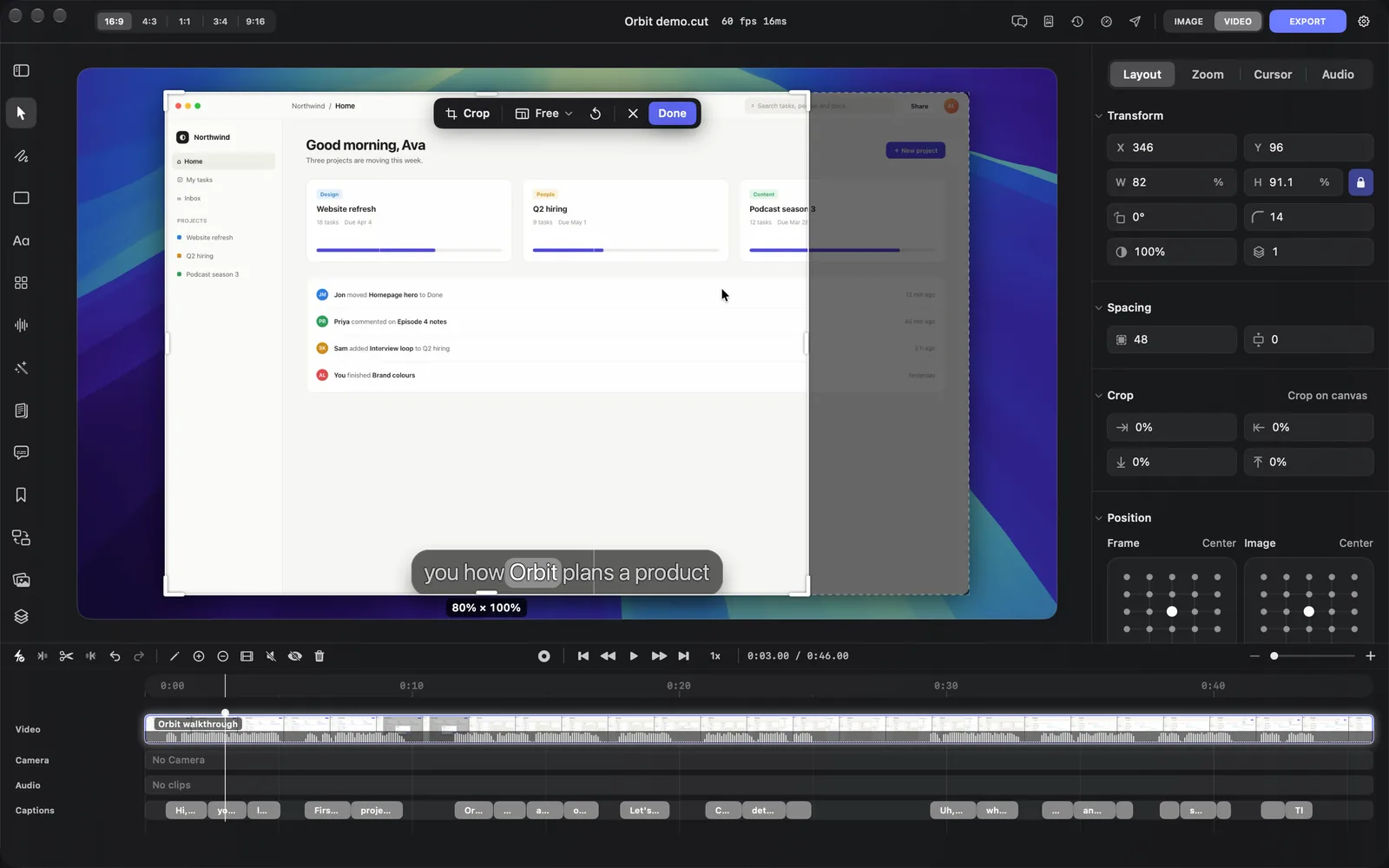Switch to the Zoom tab

[x=1207, y=75]
